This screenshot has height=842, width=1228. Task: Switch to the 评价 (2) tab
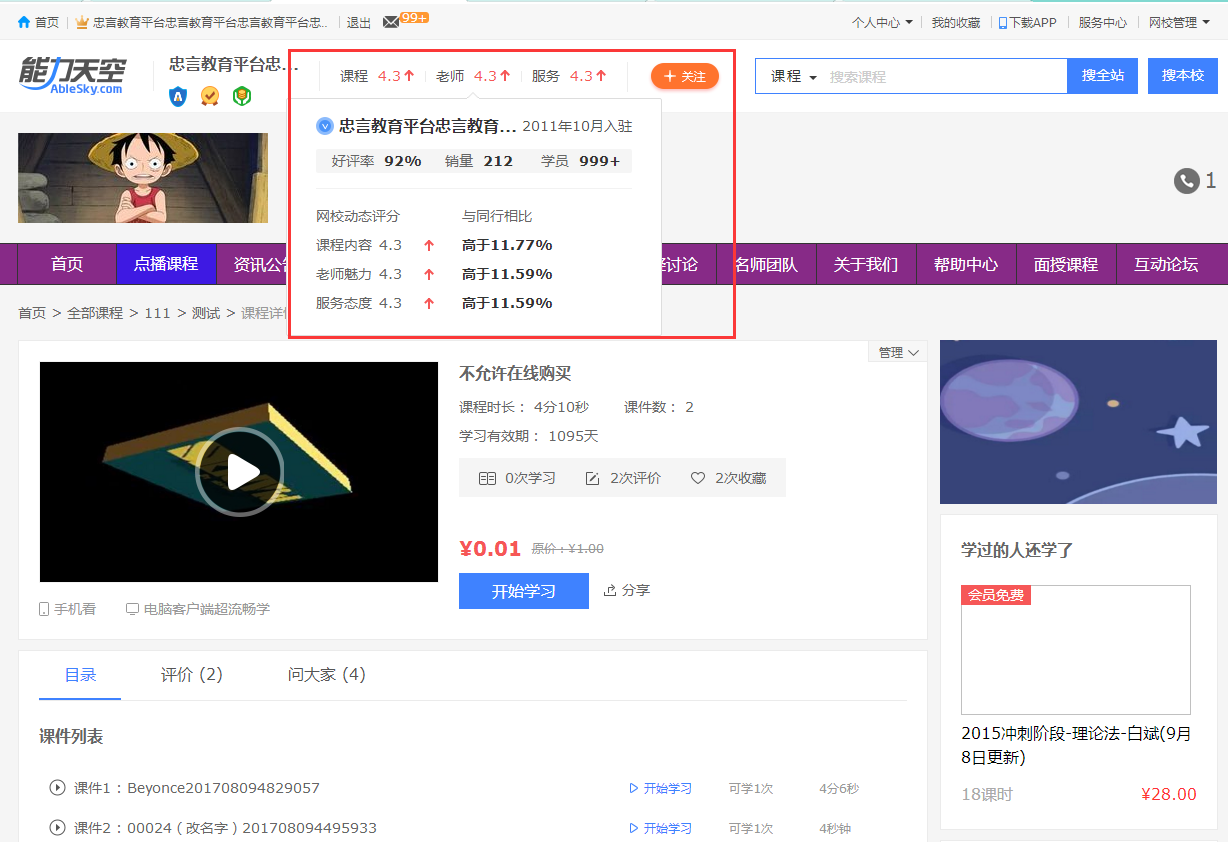pyautogui.click(x=191, y=675)
